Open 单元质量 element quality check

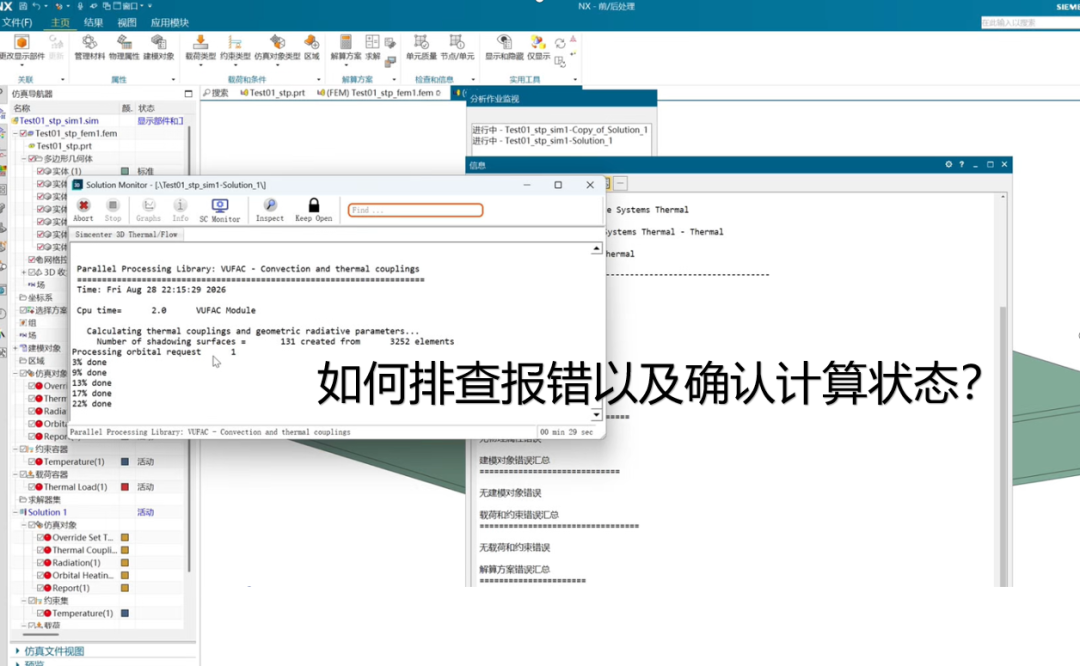[x=421, y=48]
